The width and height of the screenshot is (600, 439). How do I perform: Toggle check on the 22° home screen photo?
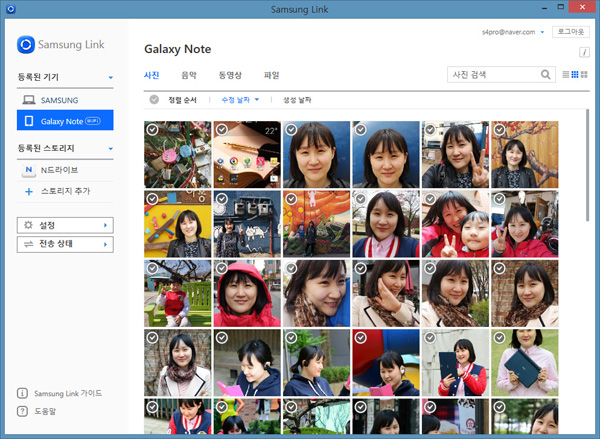click(222, 130)
